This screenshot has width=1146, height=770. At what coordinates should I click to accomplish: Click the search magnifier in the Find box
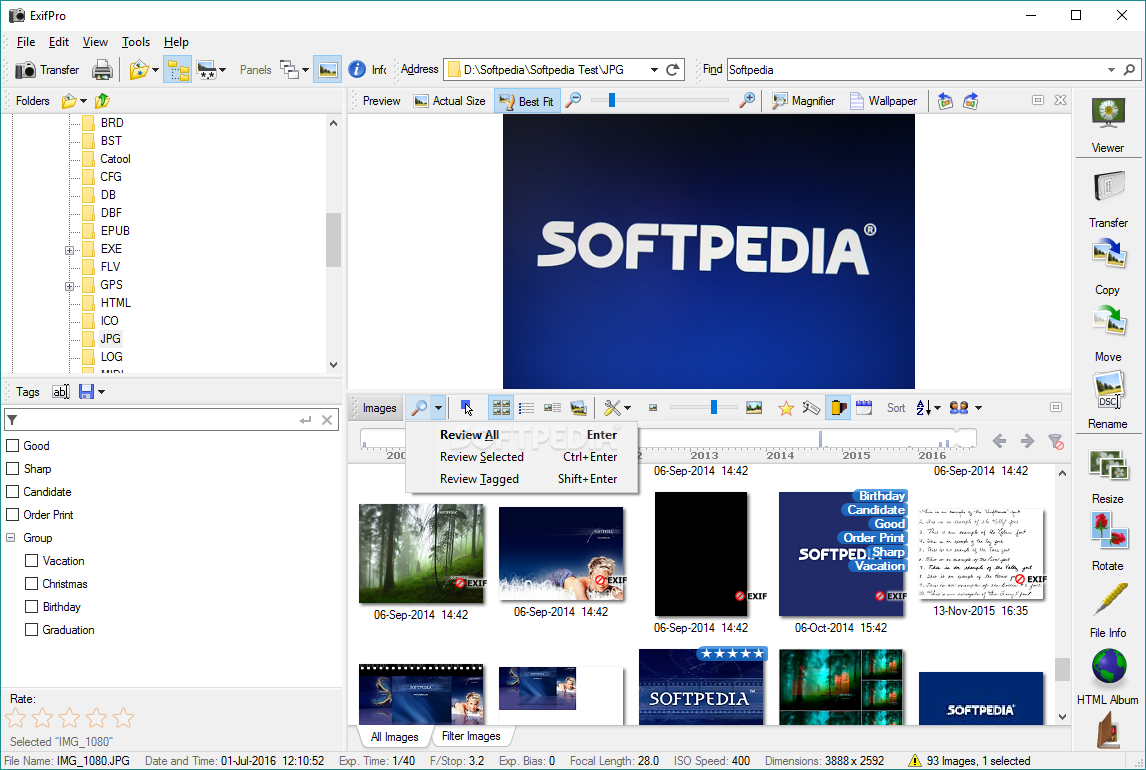(1129, 69)
